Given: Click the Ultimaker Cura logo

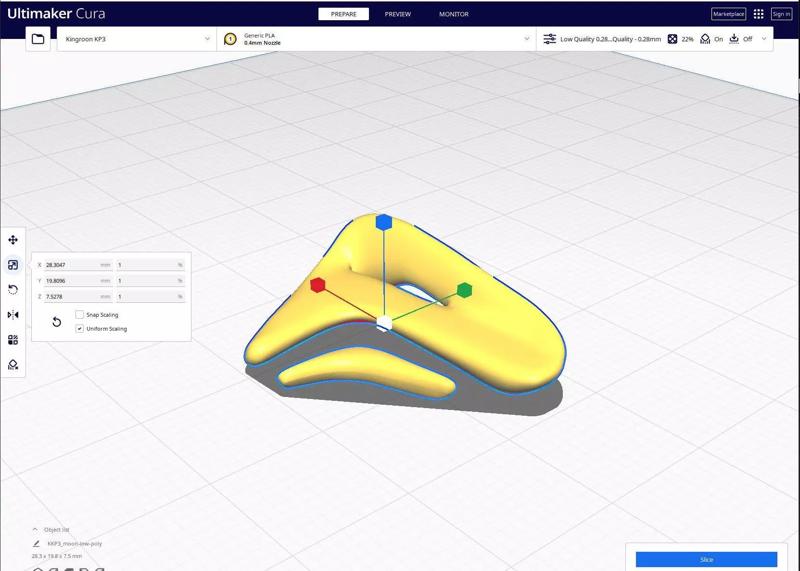Looking at the screenshot, I should pyautogui.click(x=56, y=14).
